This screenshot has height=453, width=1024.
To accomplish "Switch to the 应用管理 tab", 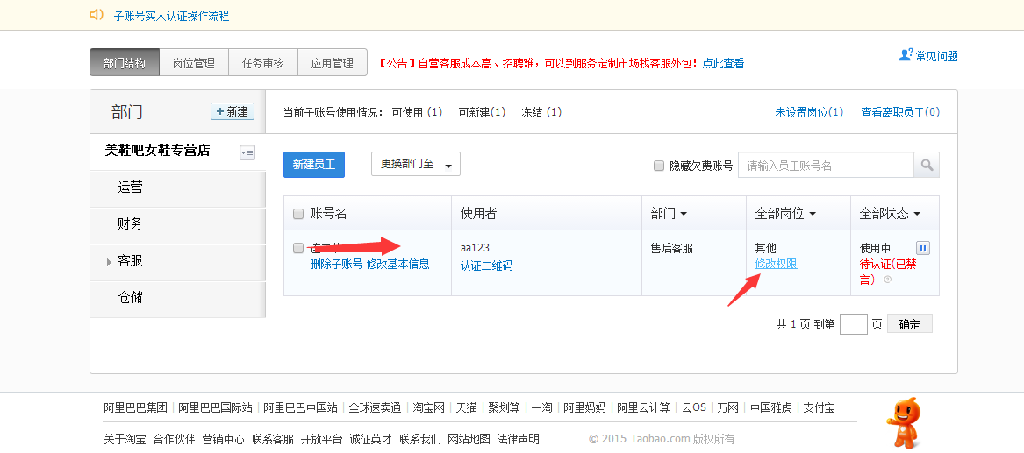I will [332, 63].
